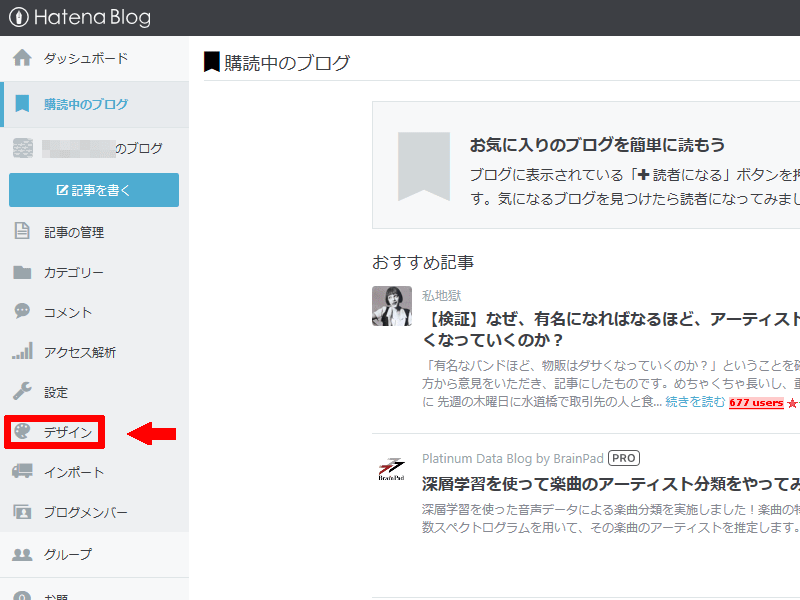Click the people icon beside グループ
Image resolution: width=800 pixels, height=600 pixels.
[22, 554]
